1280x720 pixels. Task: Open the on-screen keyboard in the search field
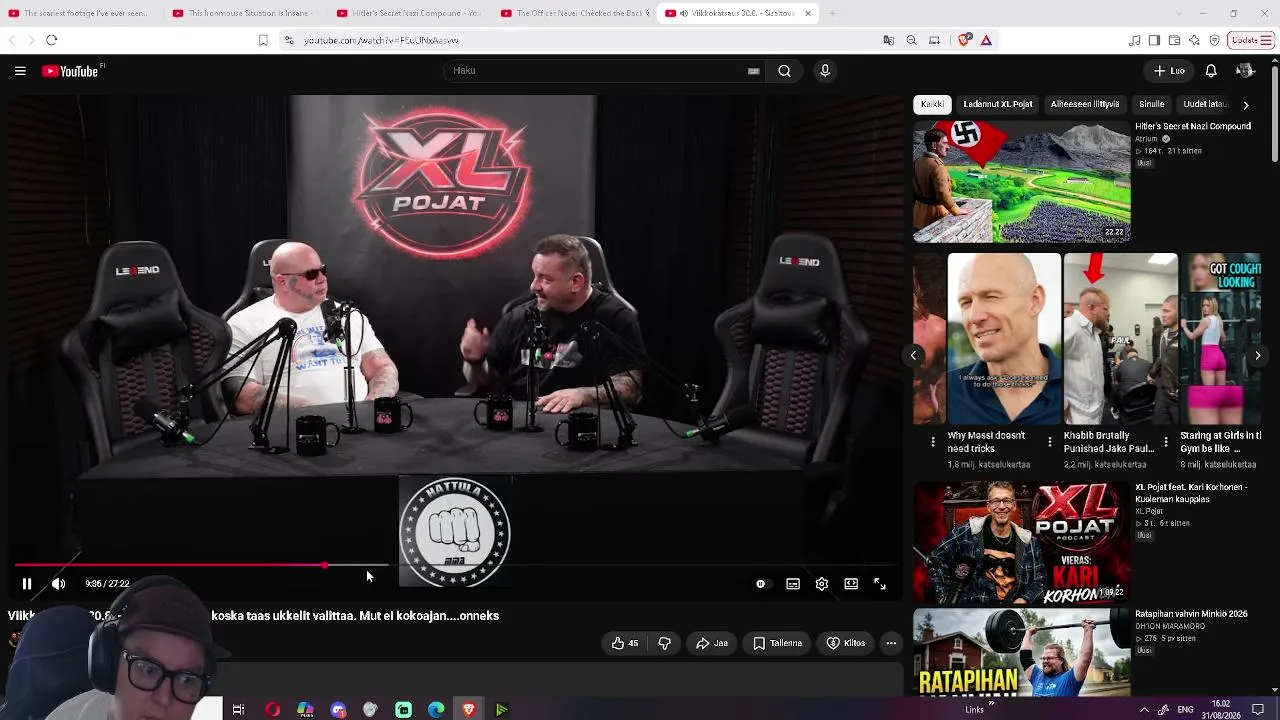point(754,71)
